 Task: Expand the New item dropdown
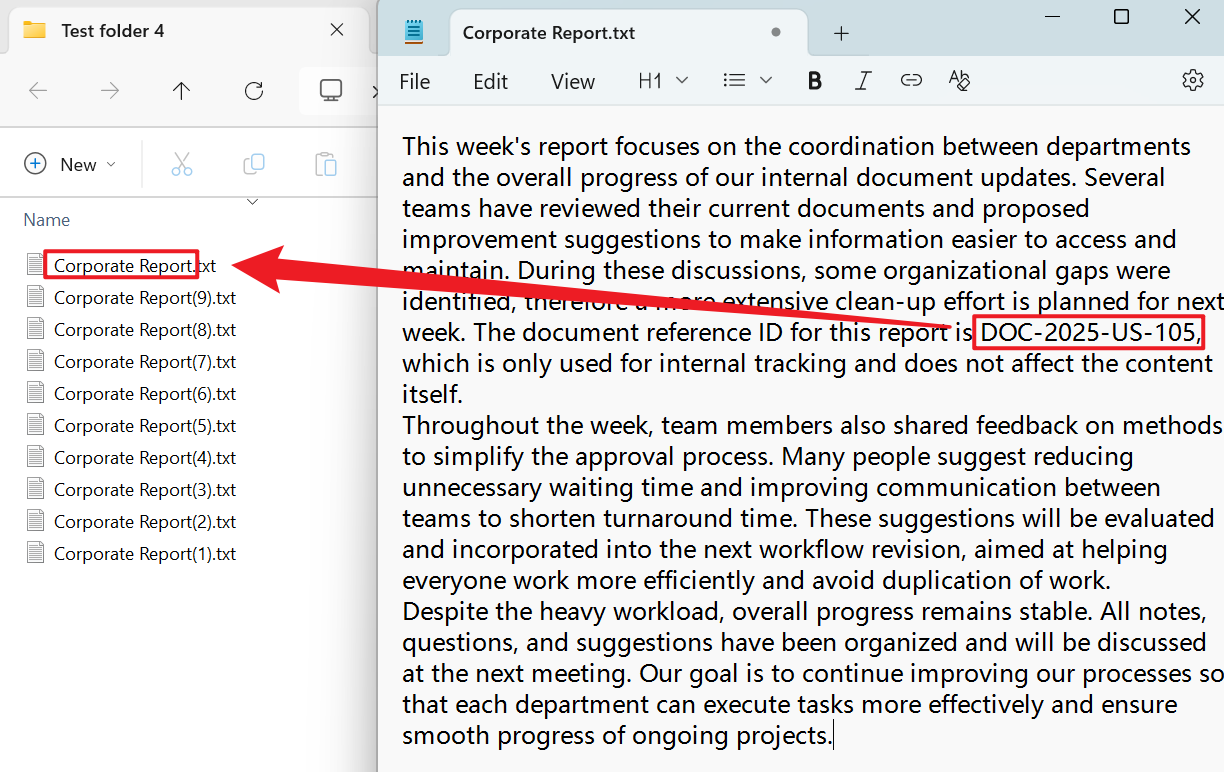[70, 164]
